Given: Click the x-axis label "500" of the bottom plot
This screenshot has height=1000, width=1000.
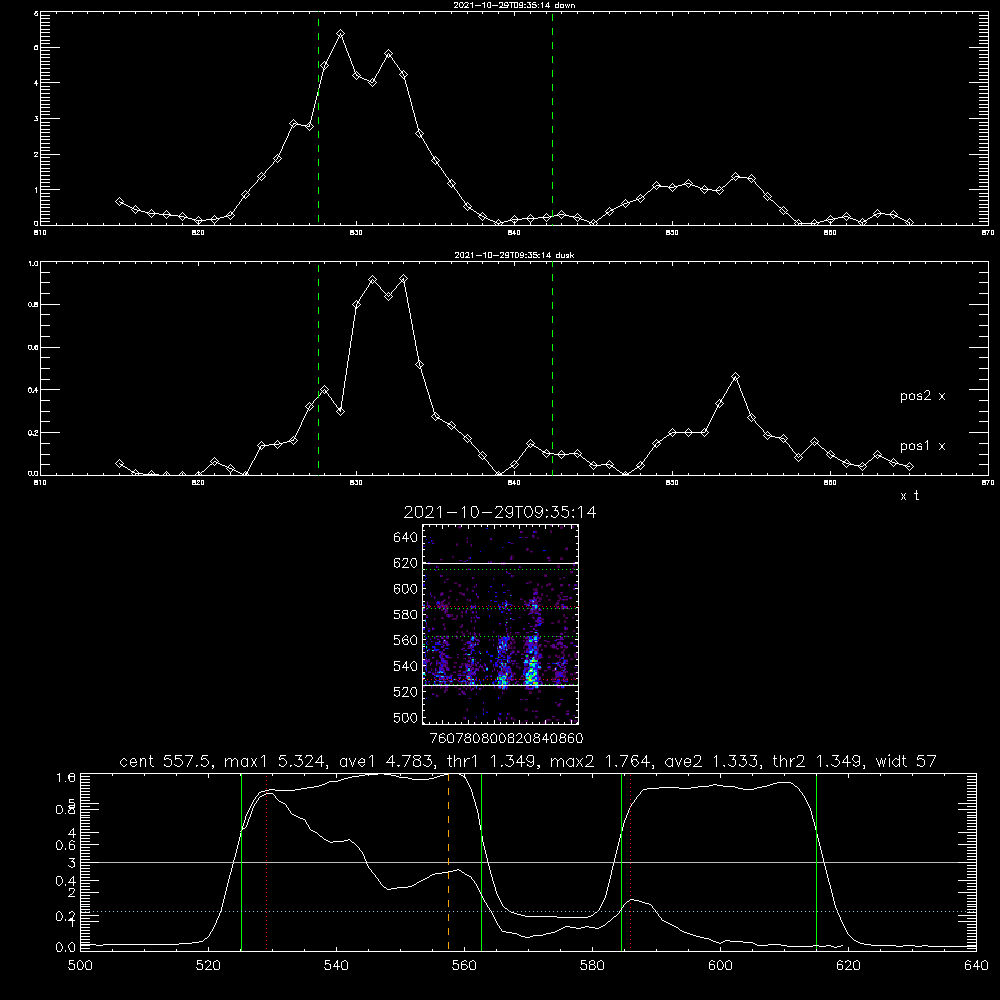Looking at the screenshot, I should coord(80,966).
